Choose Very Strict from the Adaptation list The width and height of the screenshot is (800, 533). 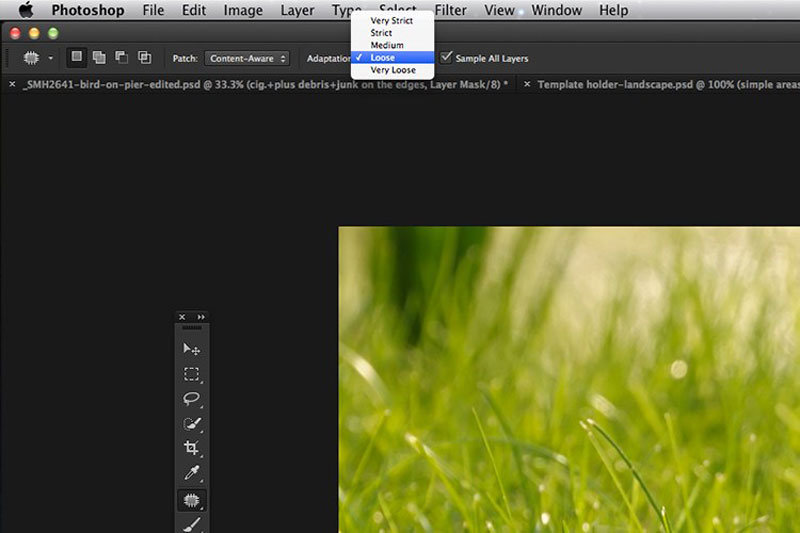(391, 20)
